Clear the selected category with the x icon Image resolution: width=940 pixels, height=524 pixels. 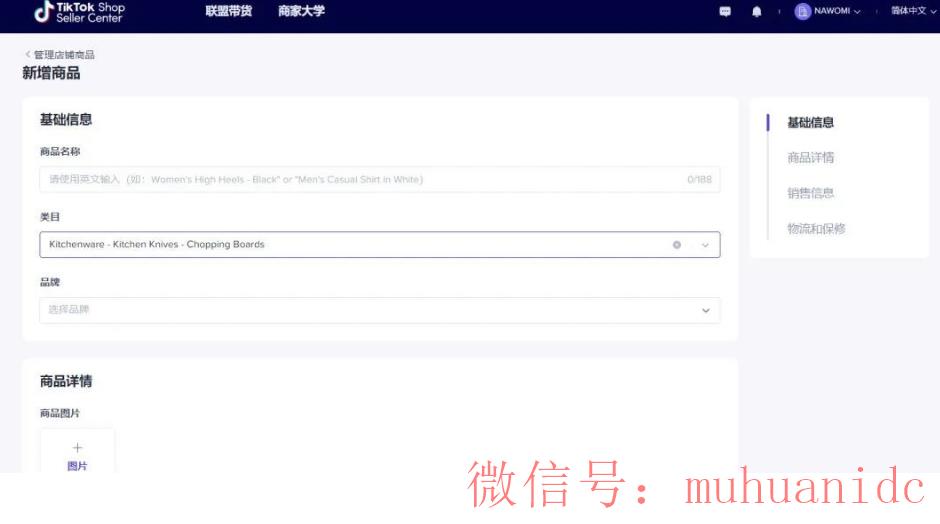pyautogui.click(x=677, y=245)
